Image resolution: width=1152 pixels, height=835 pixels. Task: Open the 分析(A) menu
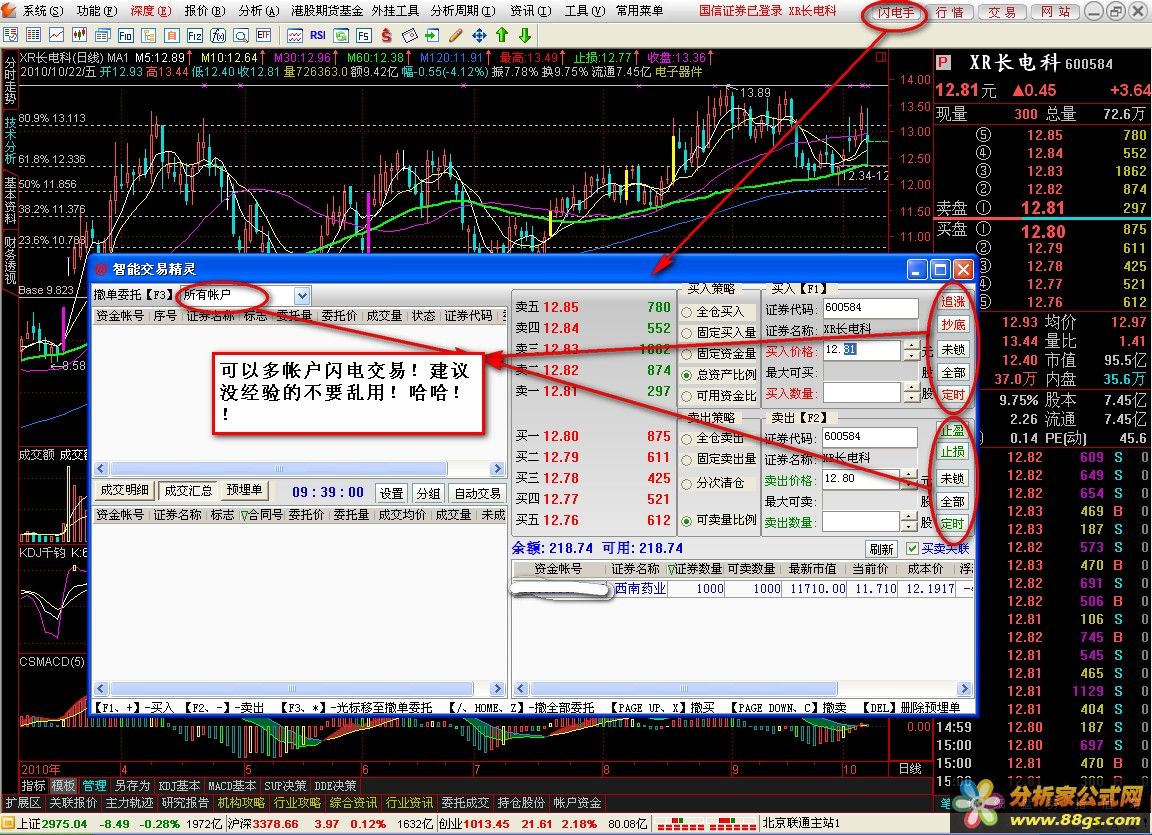(x=259, y=11)
